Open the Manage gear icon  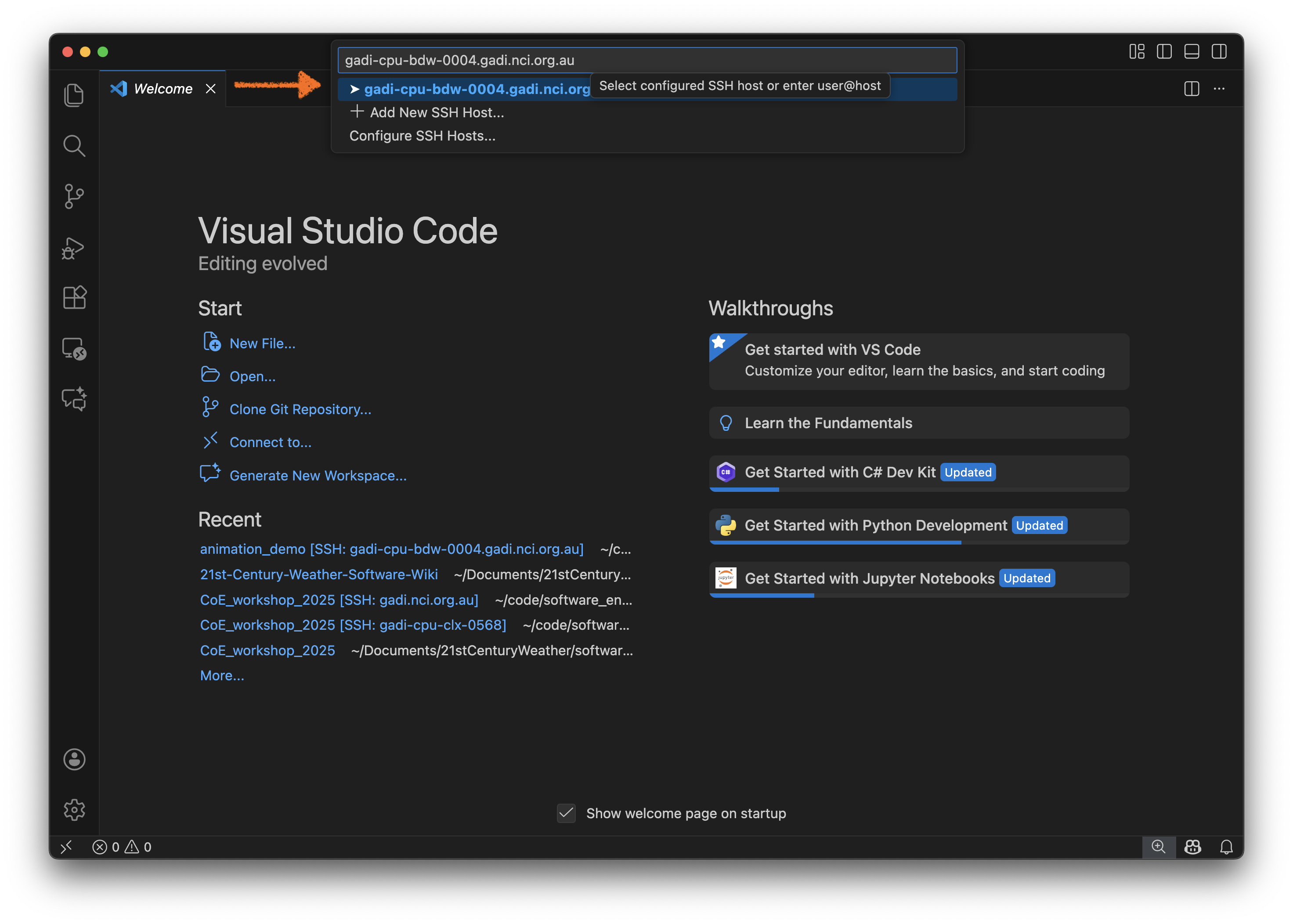[74, 809]
